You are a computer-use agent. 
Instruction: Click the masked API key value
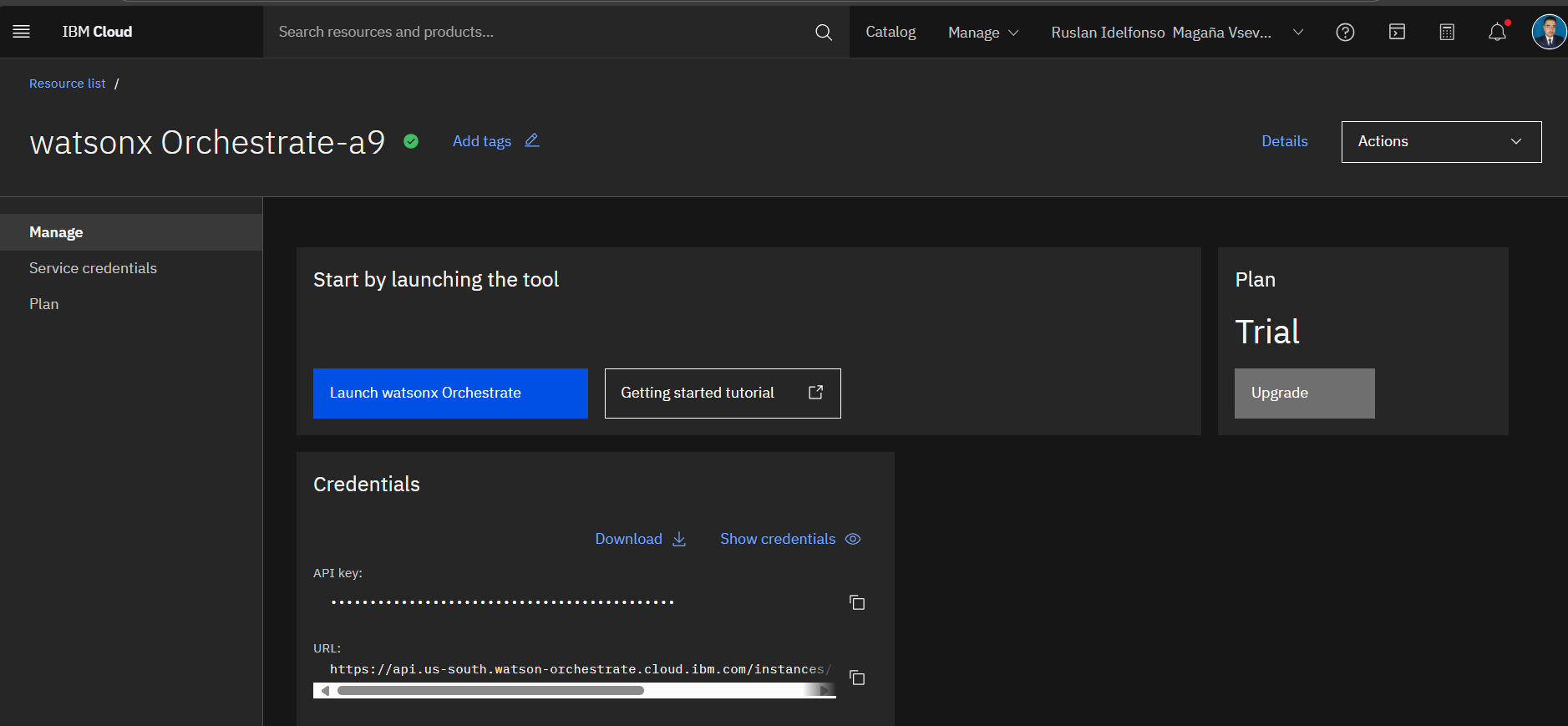502,602
